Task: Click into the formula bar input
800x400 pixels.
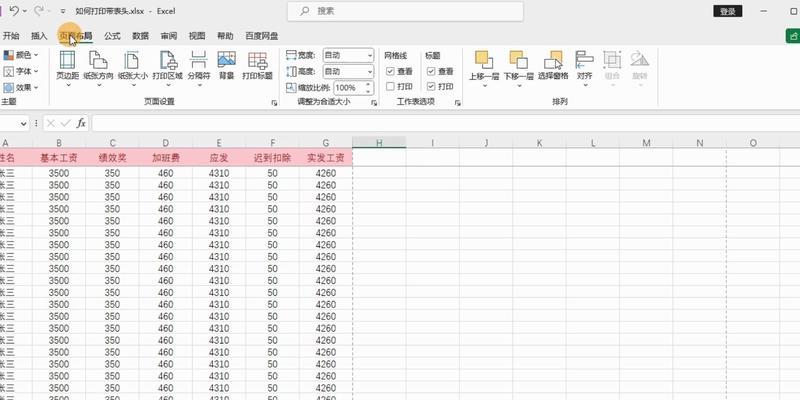Action: pyautogui.click(x=444, y=123)
